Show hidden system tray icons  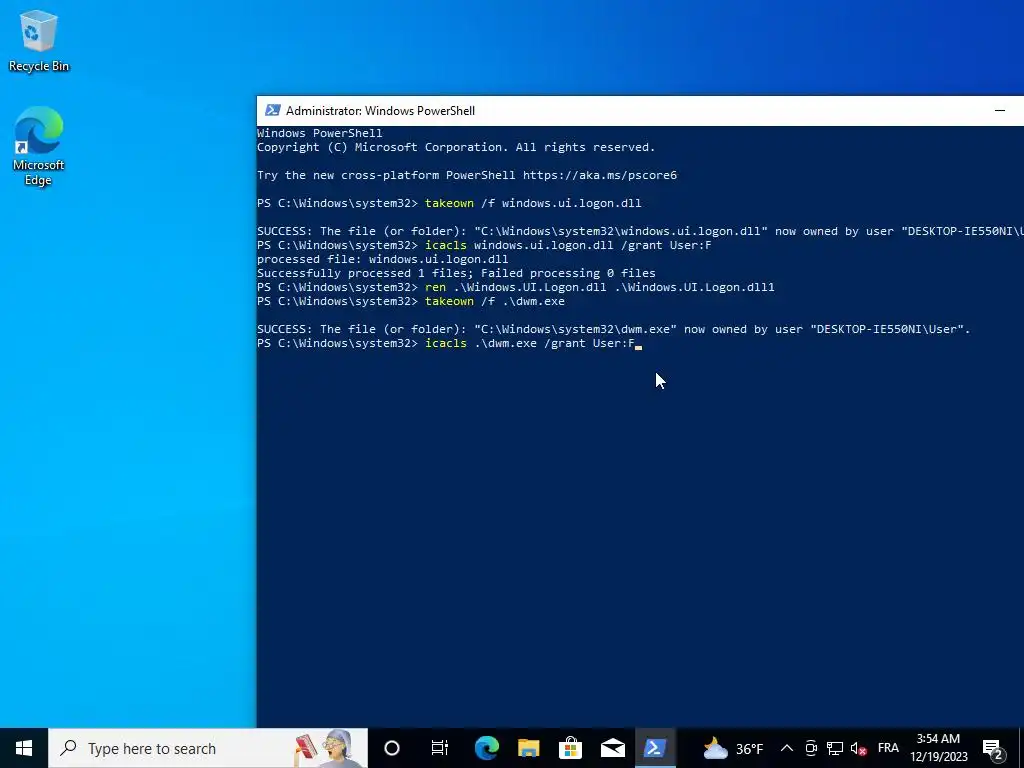point(787,748)
